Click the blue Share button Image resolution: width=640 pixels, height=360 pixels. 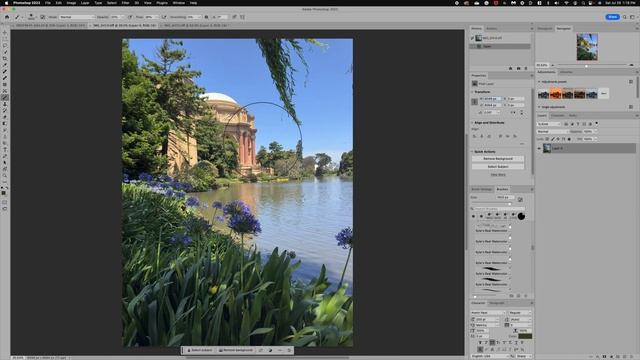pos(612,17)
